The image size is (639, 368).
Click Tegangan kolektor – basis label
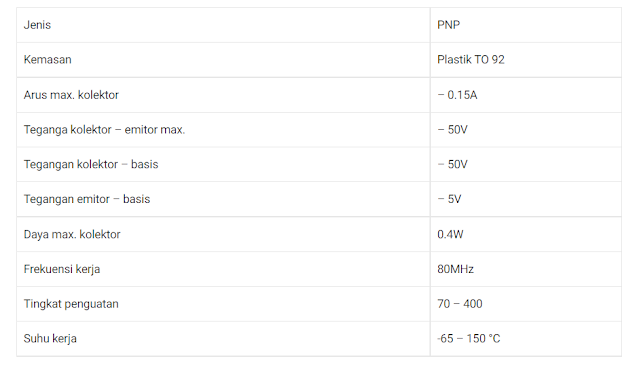pyautogui.click(x=91, y=164)
